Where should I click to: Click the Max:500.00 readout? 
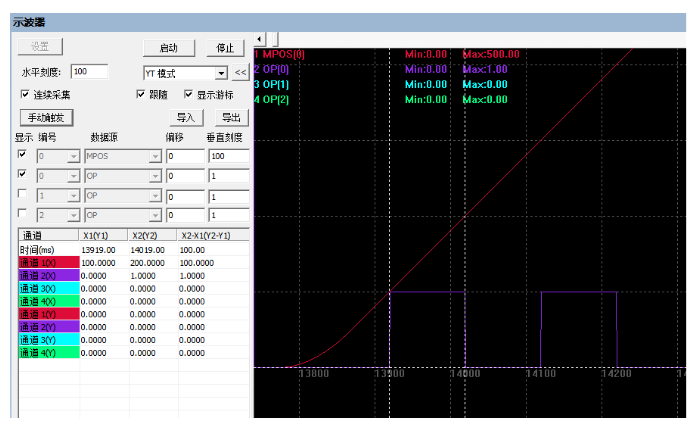(x=491, y=54)
